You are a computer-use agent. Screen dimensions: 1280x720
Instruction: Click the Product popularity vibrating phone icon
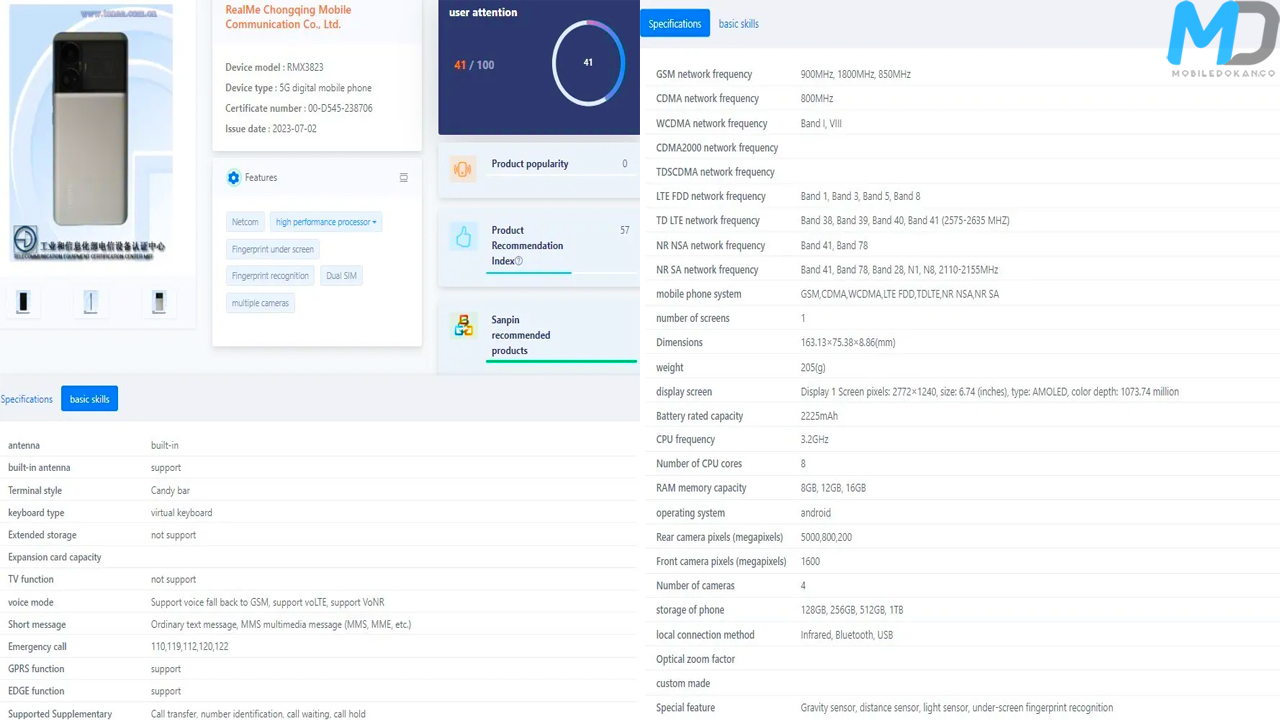tap(462, 169)
